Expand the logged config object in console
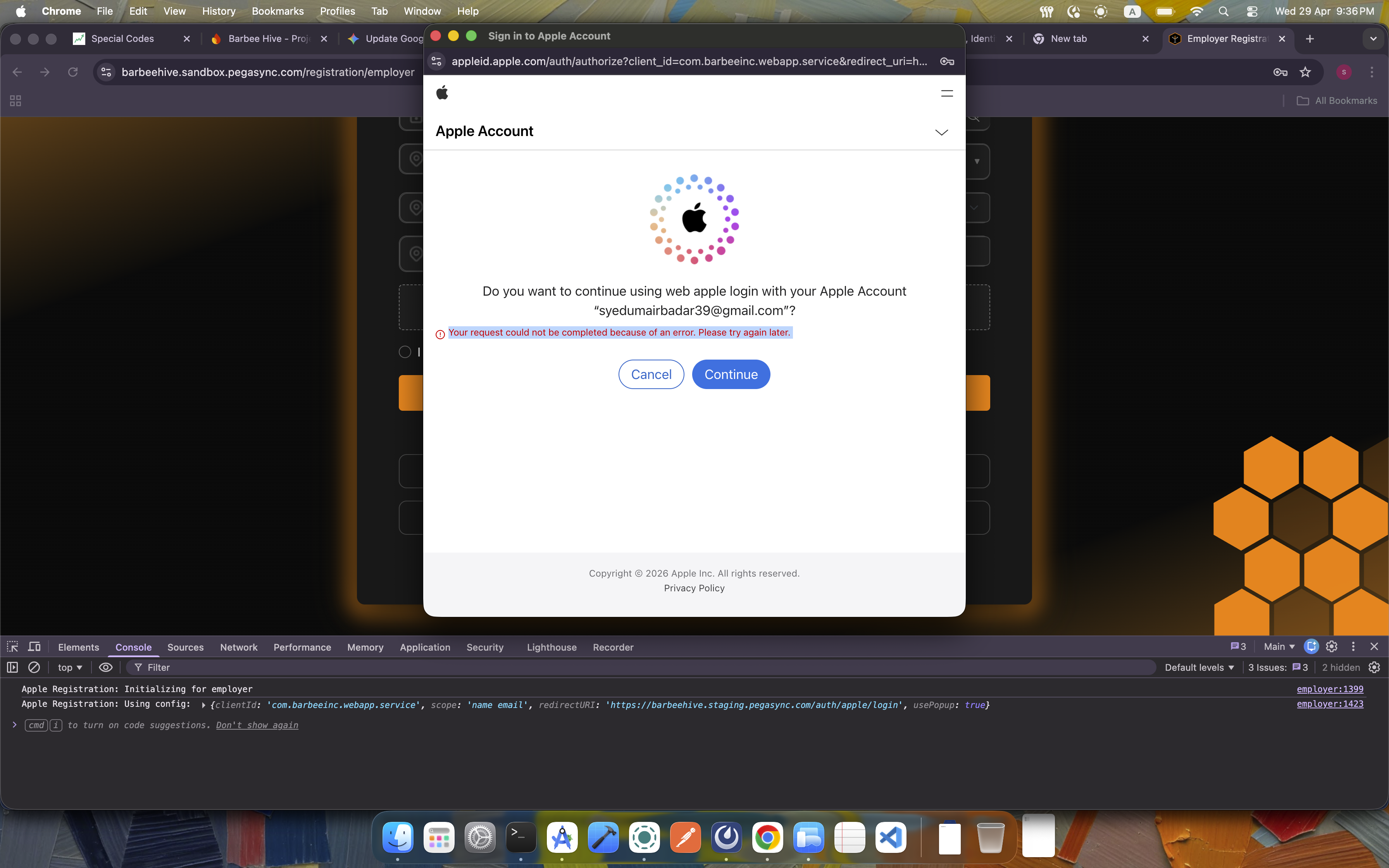Viewport: 1389px width, 868px height. [x=203, y=705]
